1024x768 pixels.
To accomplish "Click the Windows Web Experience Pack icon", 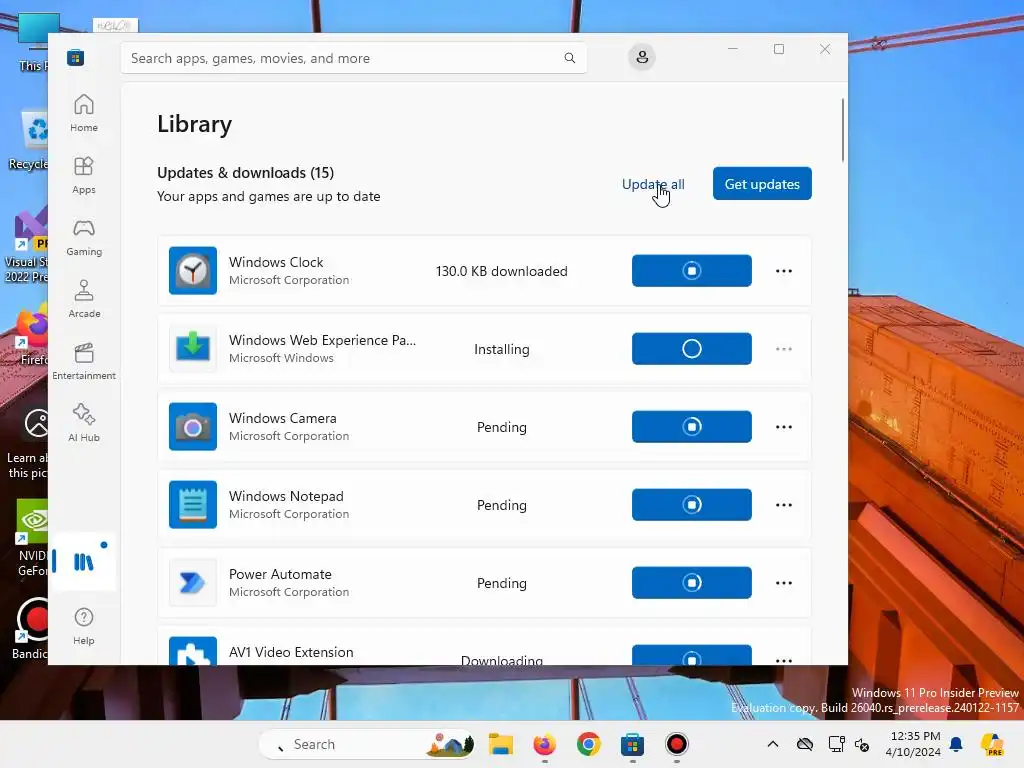I will [193, 349].
